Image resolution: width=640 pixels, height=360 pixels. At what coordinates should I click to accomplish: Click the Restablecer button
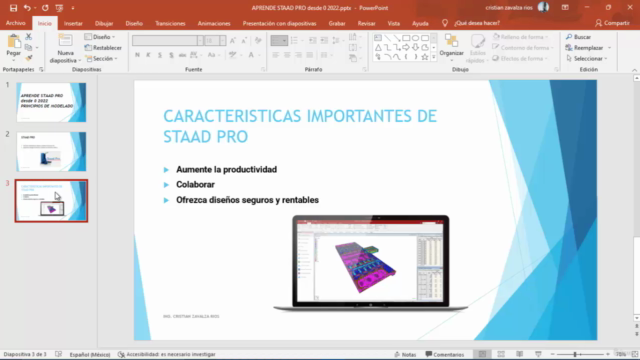103,48
